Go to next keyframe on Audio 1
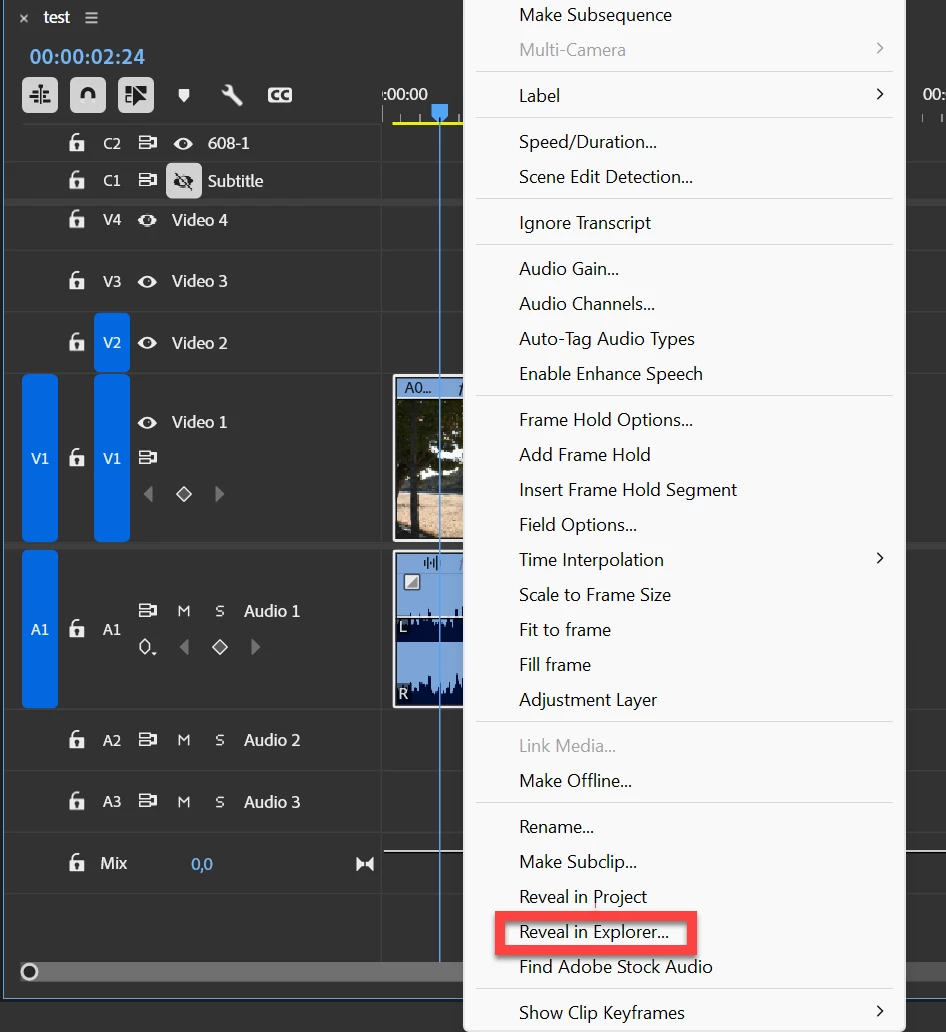The width and height of the screenshot is (946, 1032). (255, 648)
